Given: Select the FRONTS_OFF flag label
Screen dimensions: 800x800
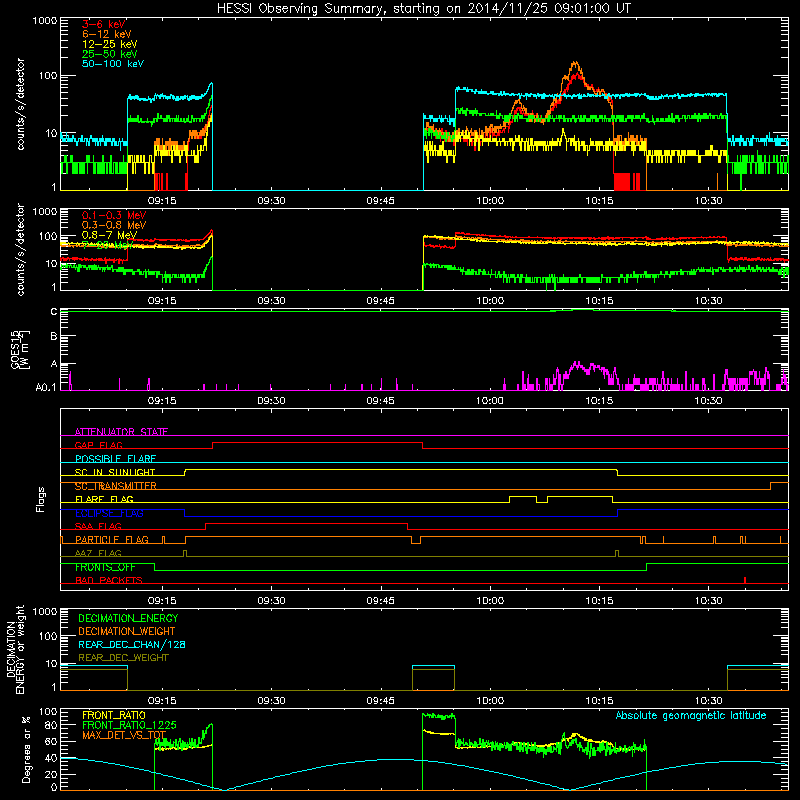Looking at the screenshot, I should point(105,567).
